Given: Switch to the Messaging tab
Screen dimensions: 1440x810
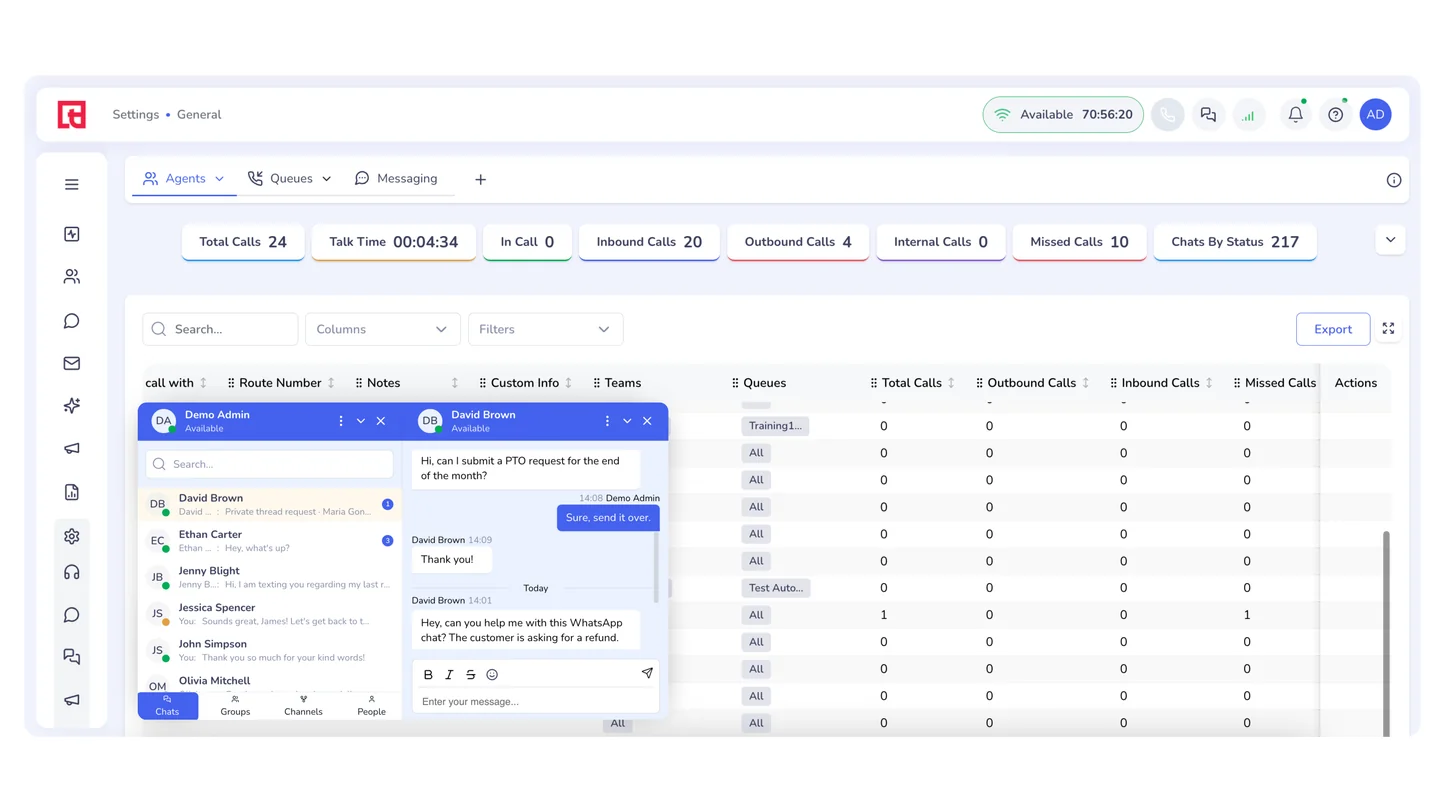Looking at the screenshot, I should pyautogui.click(x=396, y=179).
